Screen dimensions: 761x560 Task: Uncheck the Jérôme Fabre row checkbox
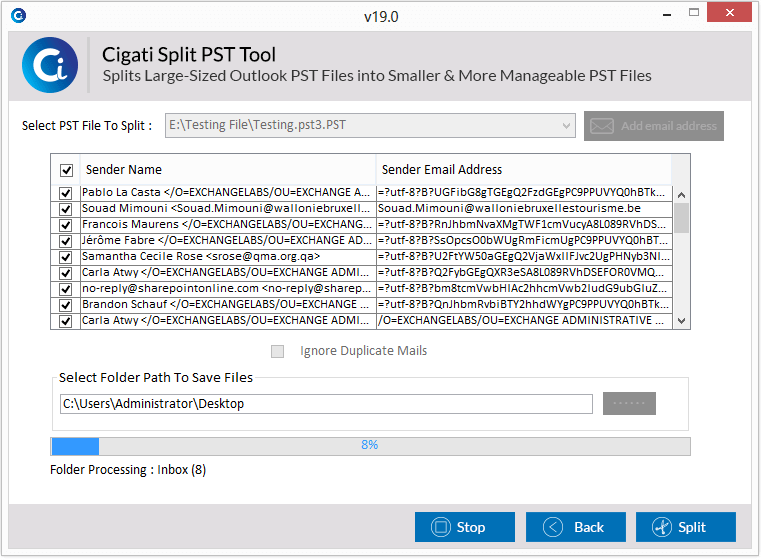click(x=66, y=241)
